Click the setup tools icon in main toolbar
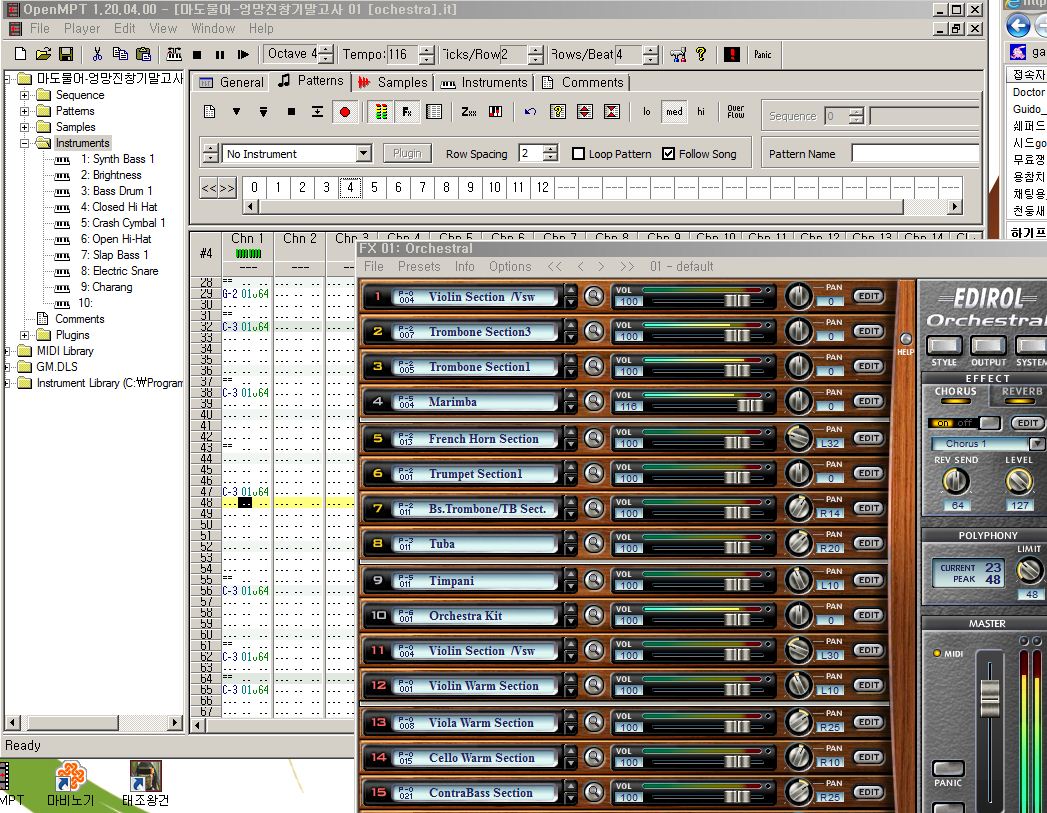This screenshot has height=813, width=1047. tap(678, 55)
